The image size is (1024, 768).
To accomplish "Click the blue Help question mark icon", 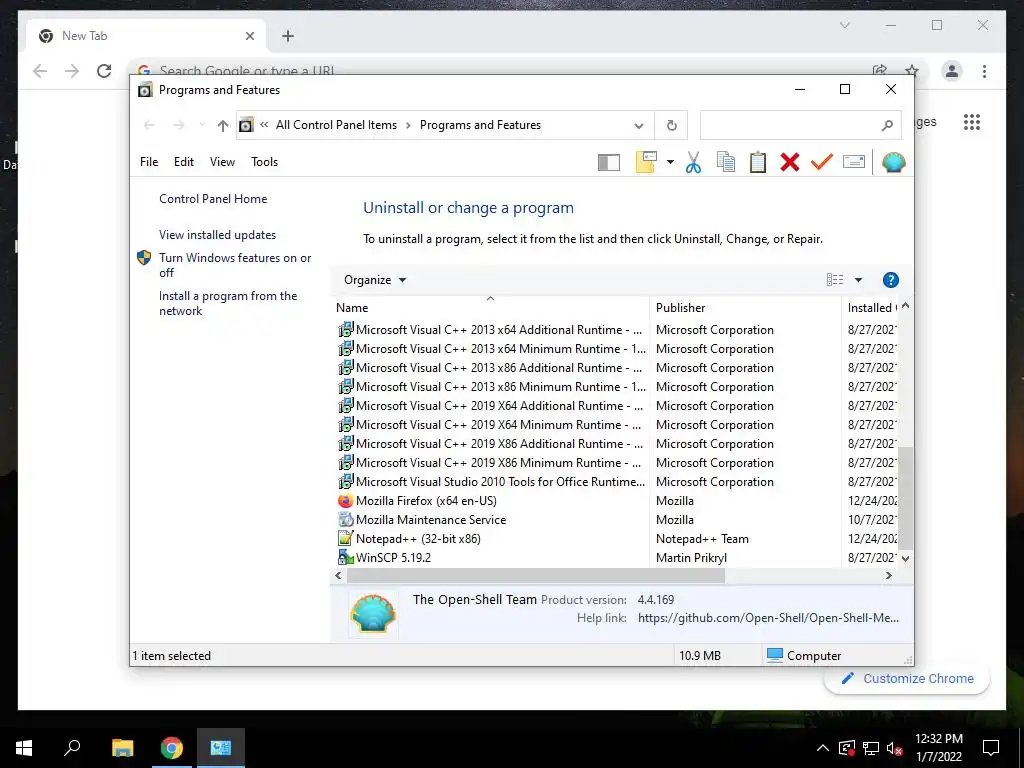I will [x=890, y=280].
